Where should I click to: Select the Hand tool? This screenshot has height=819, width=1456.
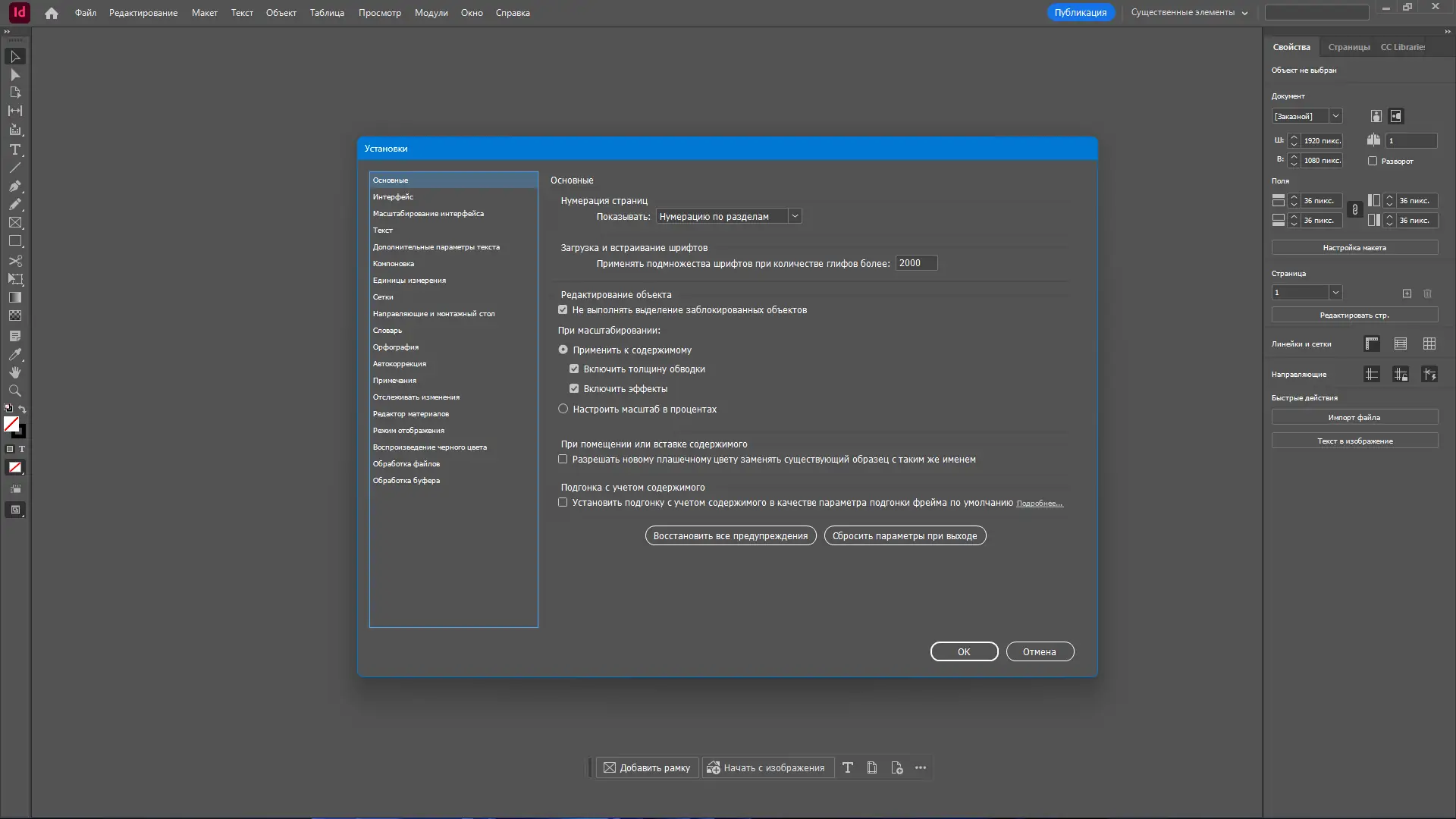(14, 372)
